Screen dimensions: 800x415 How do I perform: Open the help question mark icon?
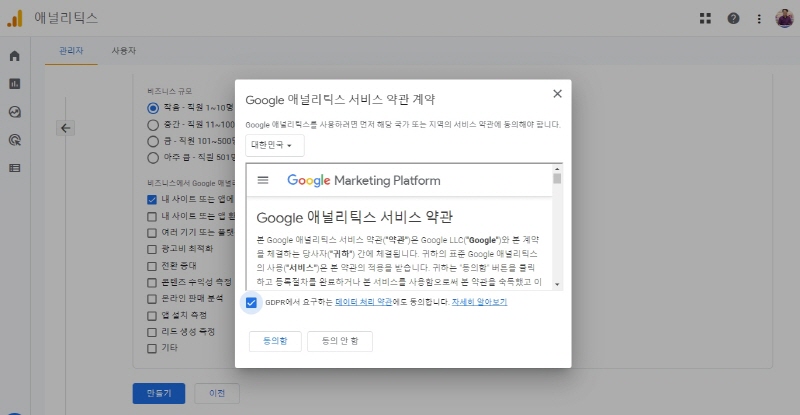(x=733, y=18)
